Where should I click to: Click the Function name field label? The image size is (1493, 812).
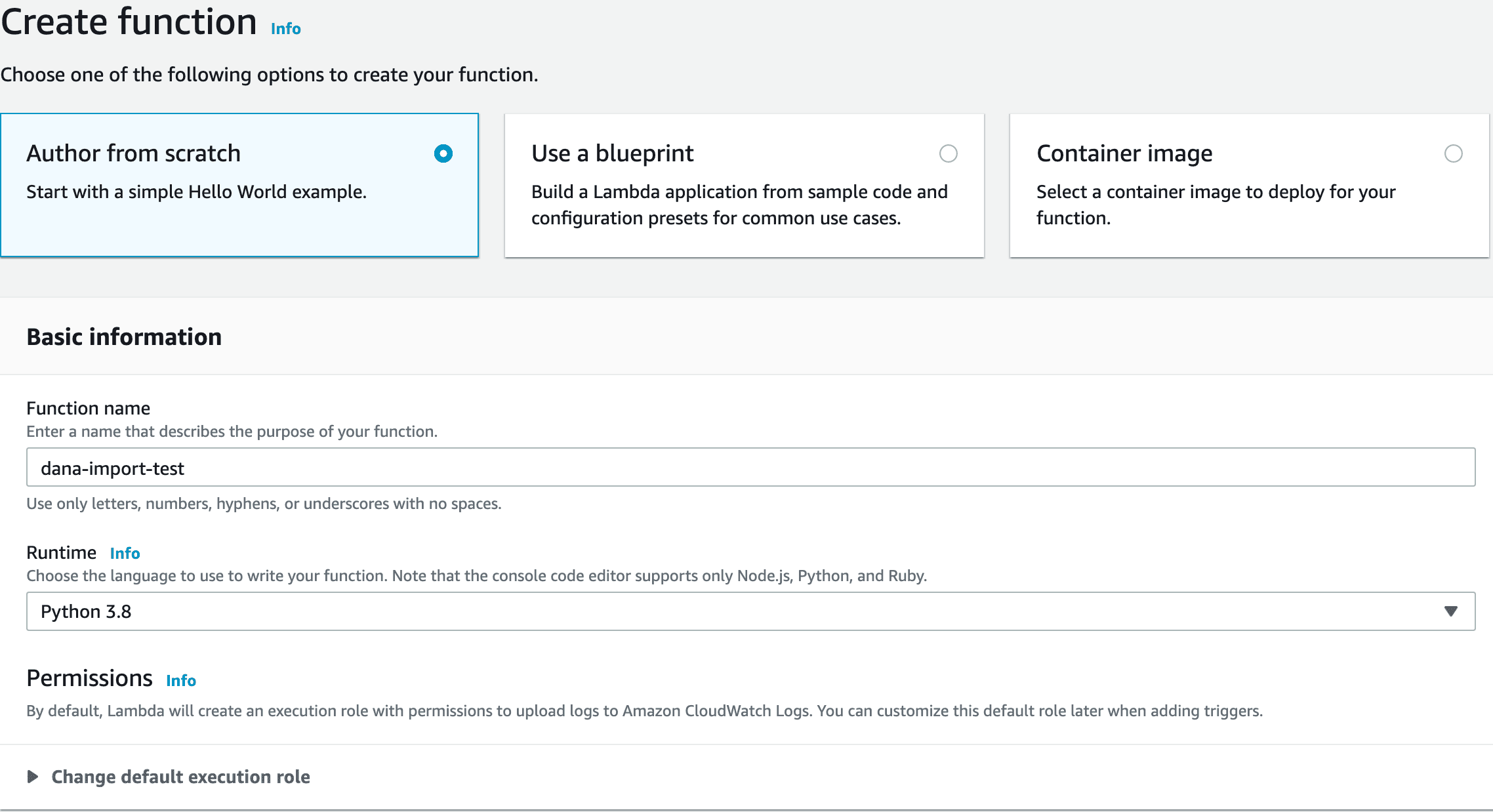88,408
